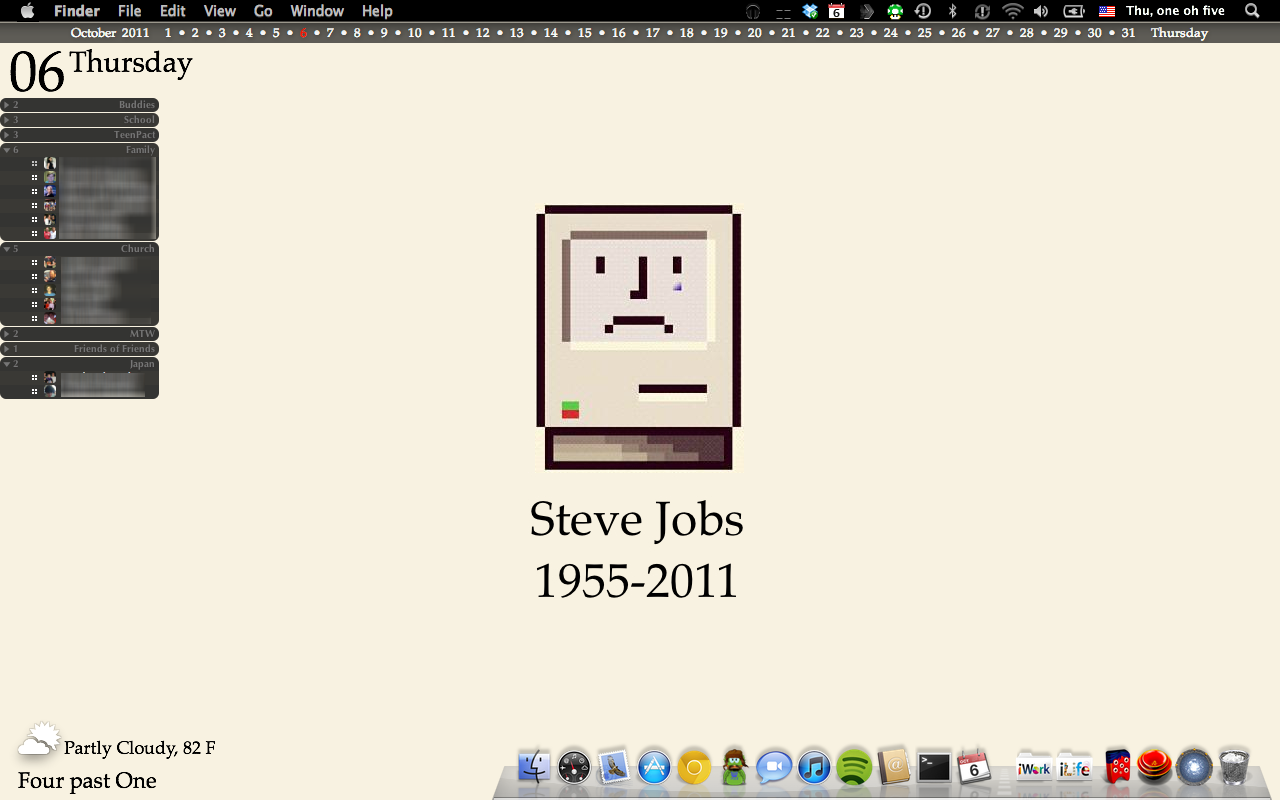Click the Dropbox menu bar icon
This screenshot has width=1280, height=800.
810,11
